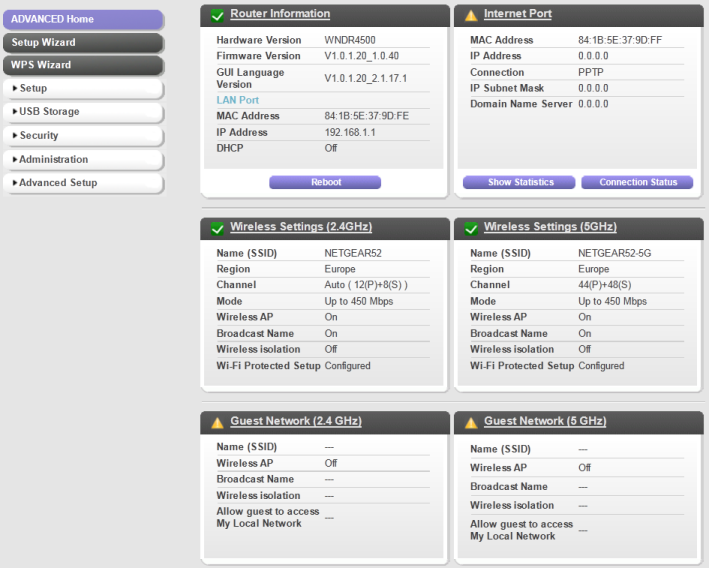Click the IP Subnet Mask label
The width and height of the screenshot is (709, 568).
click(x=507, y=88)
